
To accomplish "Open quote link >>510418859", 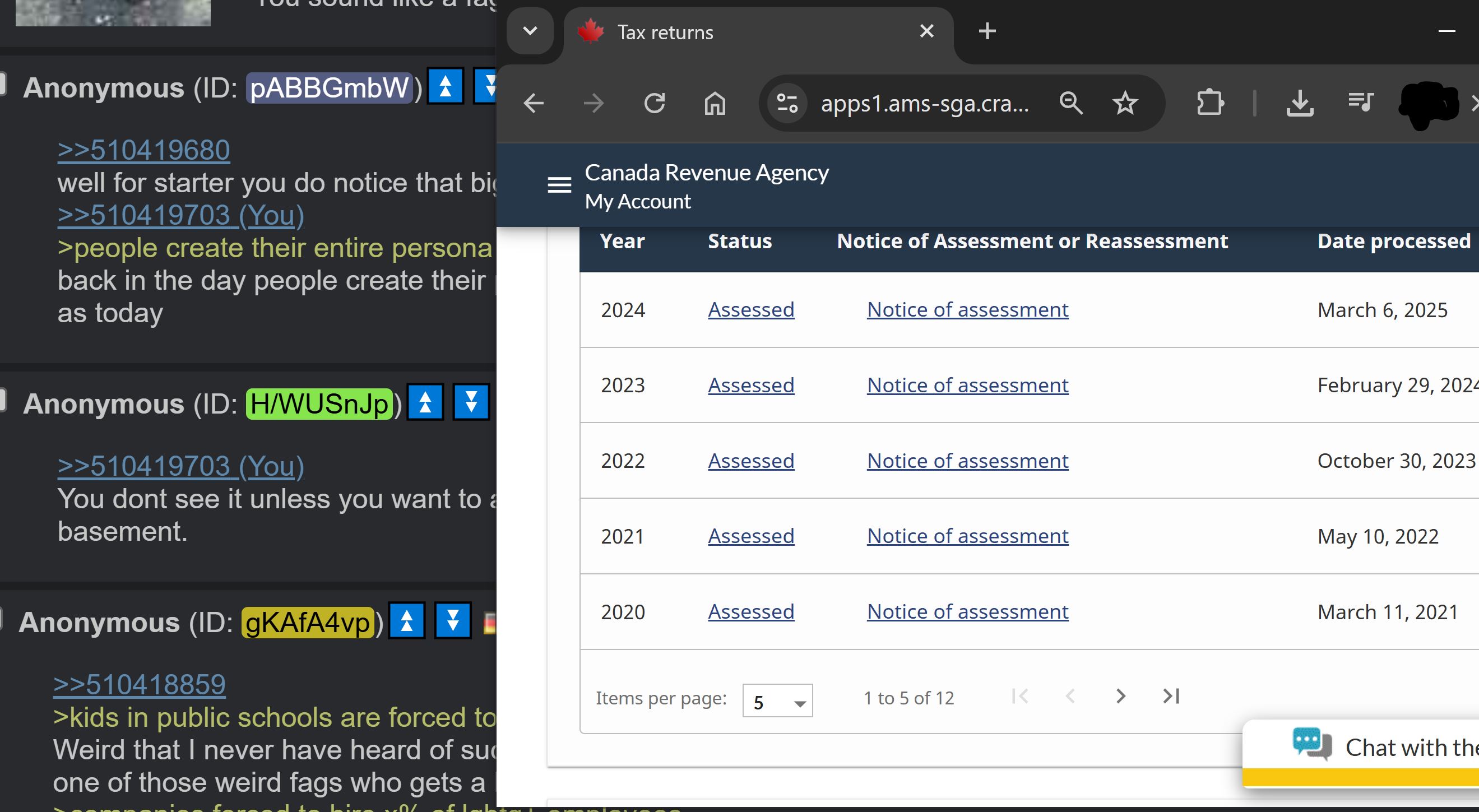I will (140, 685).
